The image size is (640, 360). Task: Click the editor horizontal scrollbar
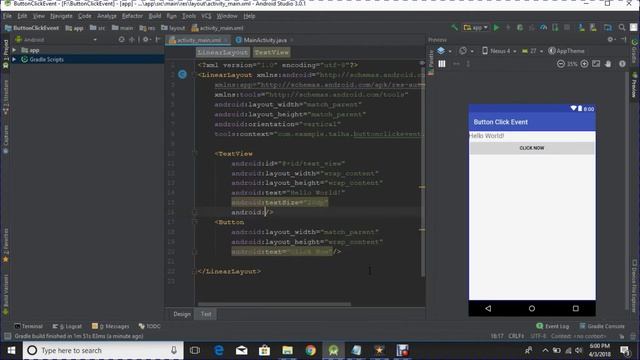274,304
